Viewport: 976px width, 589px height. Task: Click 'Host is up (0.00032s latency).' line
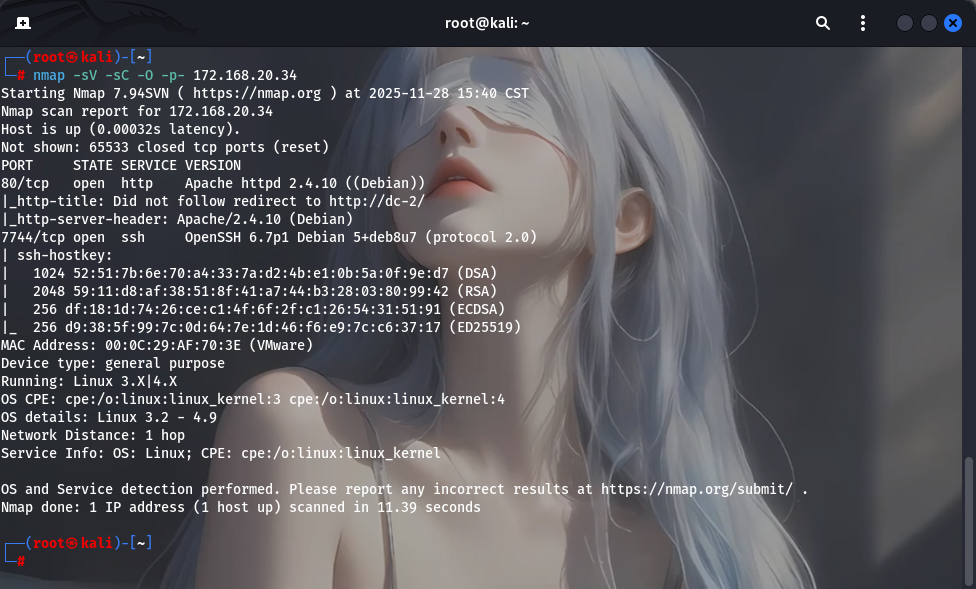pyautogui.click(x=121, y=130)
